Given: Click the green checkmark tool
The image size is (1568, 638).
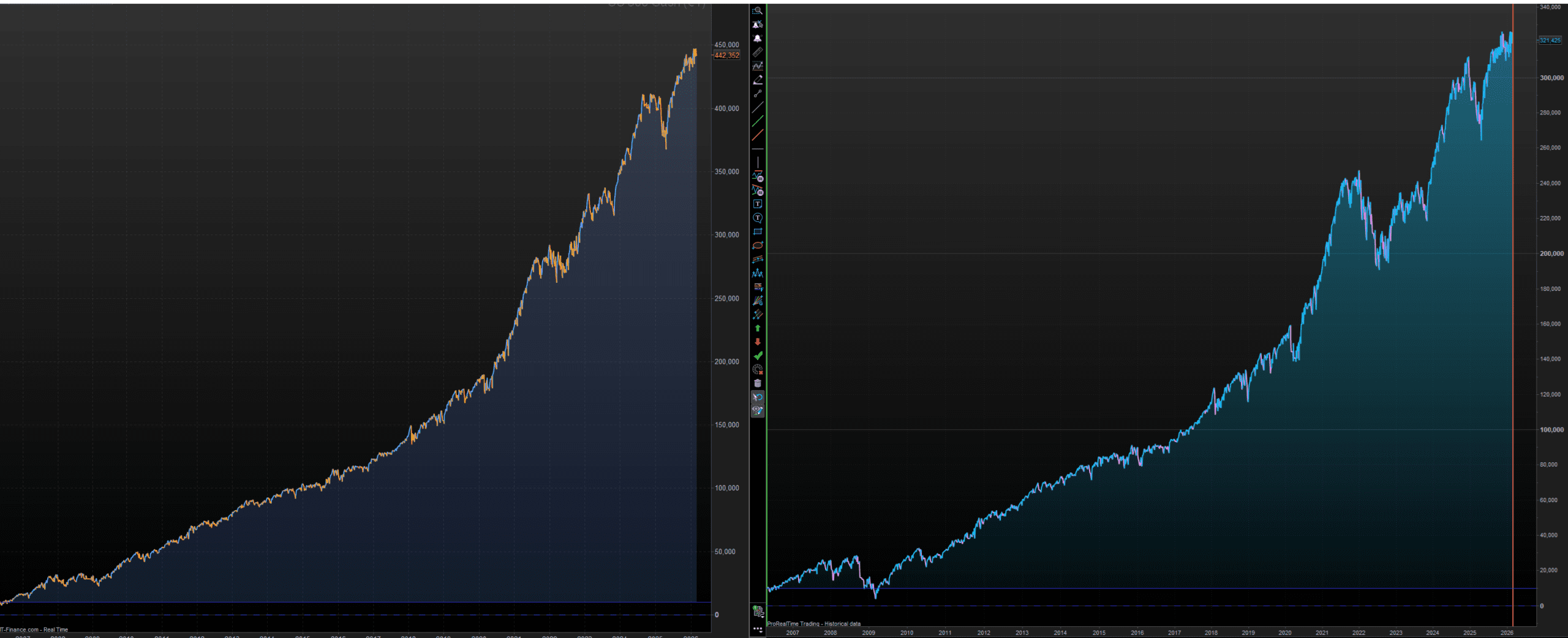Looking at the screenshot, I should coord(758,356).
